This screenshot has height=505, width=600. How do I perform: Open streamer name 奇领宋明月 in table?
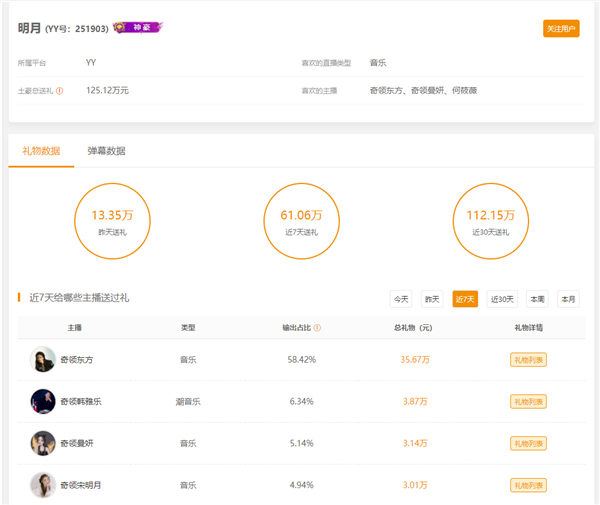[x=81, y=485]
